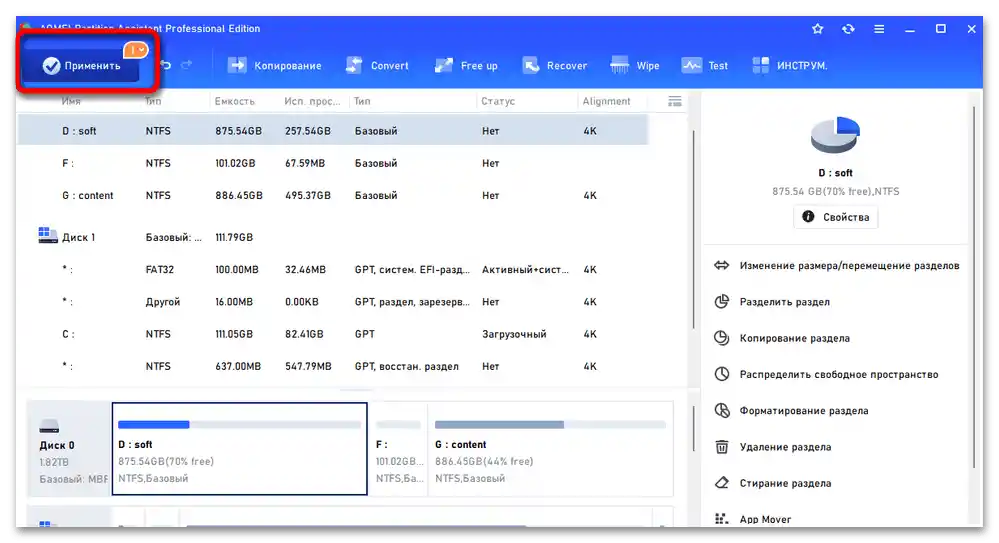
Task: Launch the Recover tool
Action: (554, 66)
